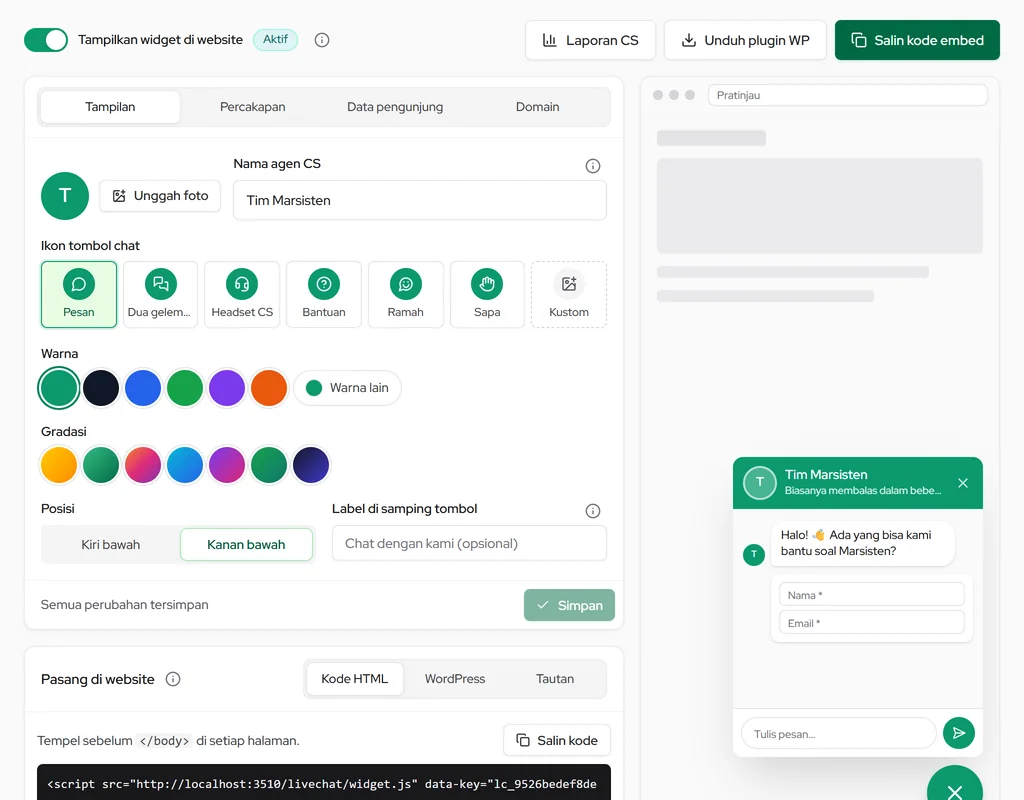
Task: Open the Data pengunjung tab
Action: (395, 106)
